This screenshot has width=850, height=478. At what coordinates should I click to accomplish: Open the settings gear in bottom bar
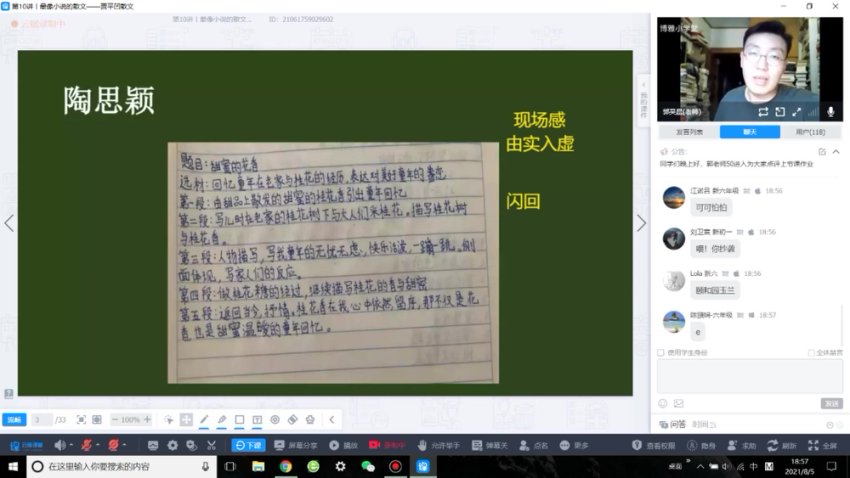point(172,445)
